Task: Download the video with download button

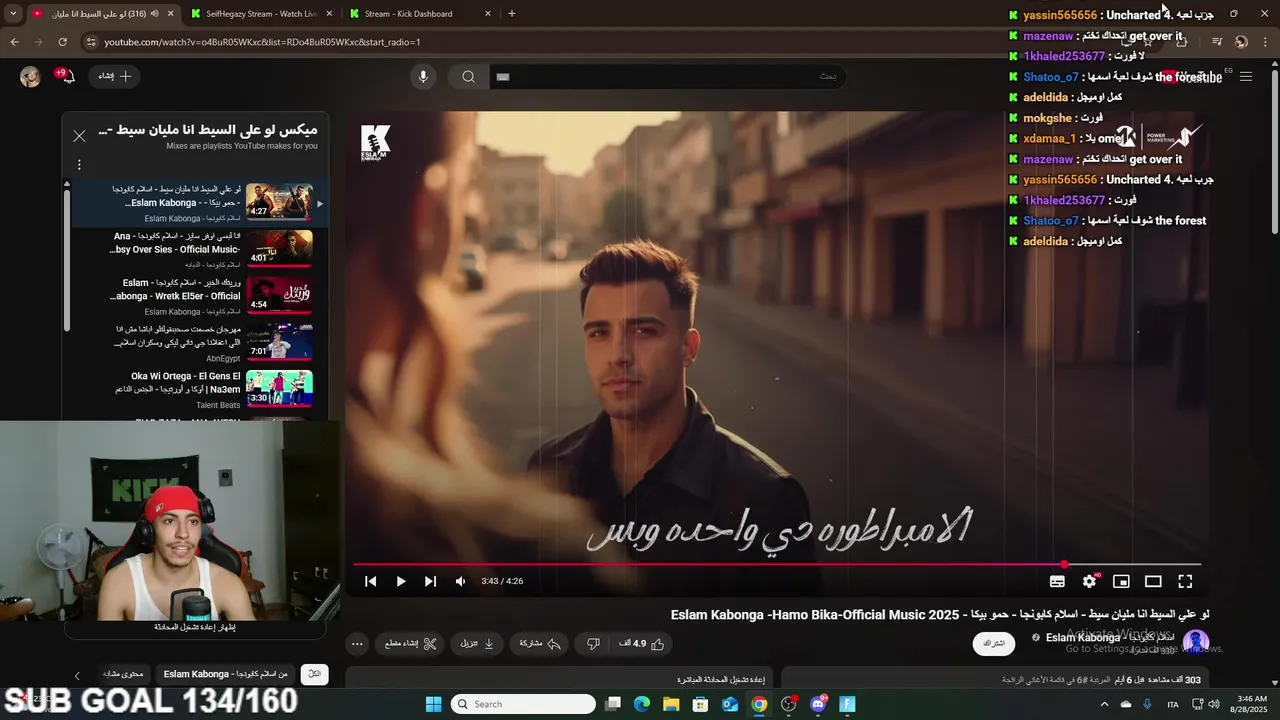Action: click(477, 644)
